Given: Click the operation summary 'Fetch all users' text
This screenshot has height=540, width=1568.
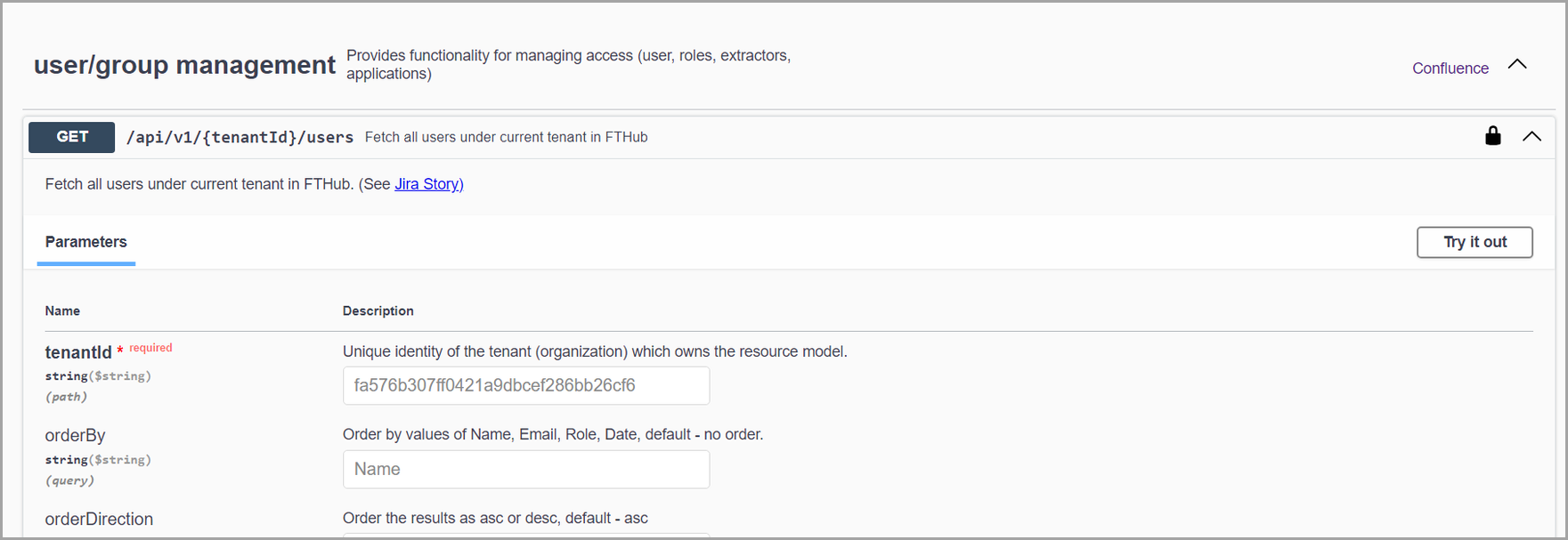Looking at the screenshot, I should 506,137.
